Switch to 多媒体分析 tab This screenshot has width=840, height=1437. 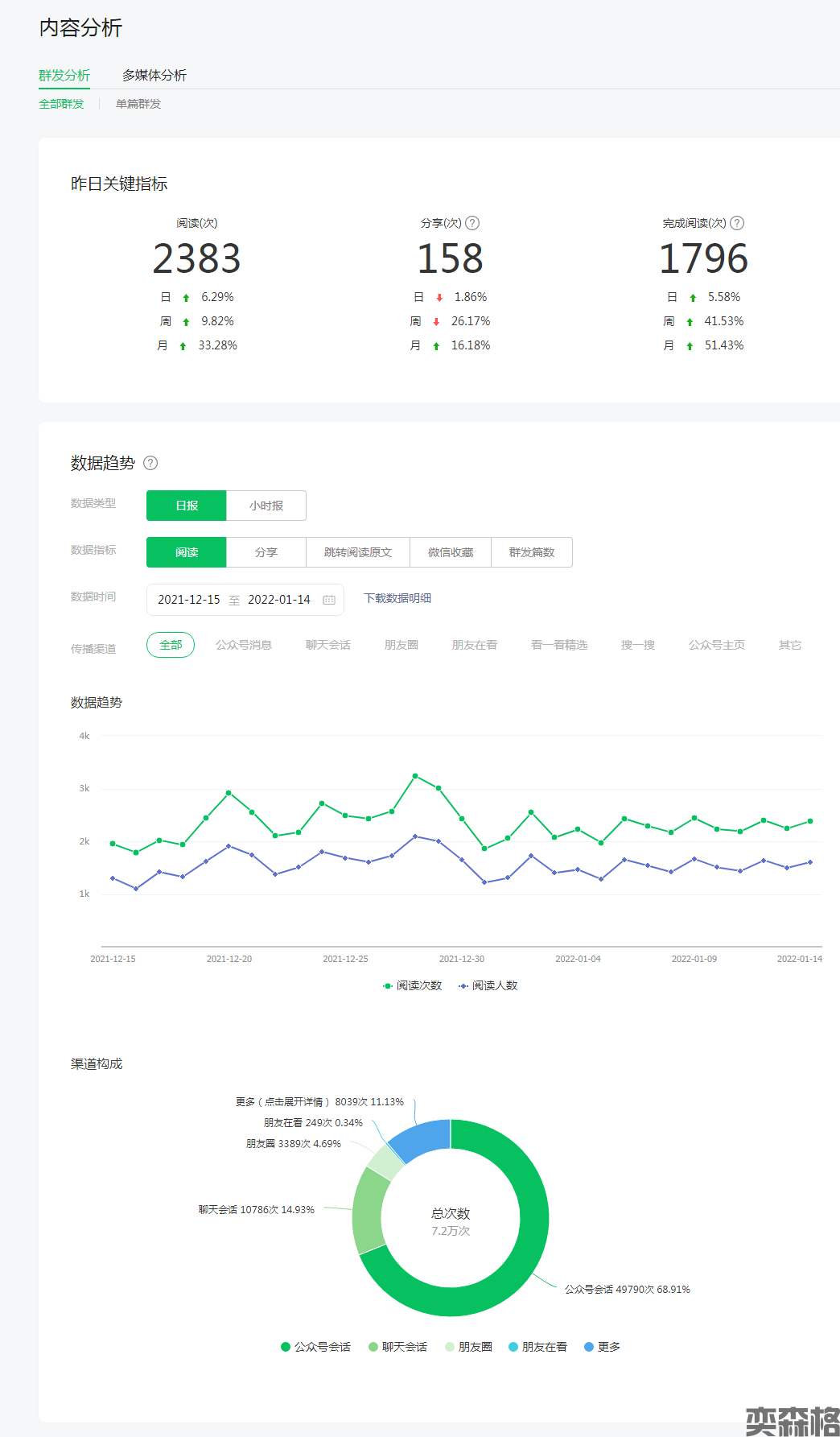[154, 75]
